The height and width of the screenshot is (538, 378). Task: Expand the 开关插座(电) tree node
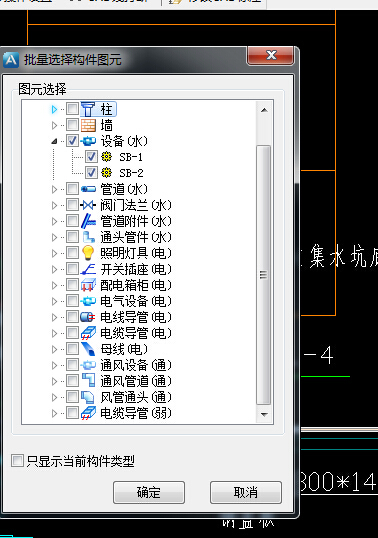pos(54,269)
